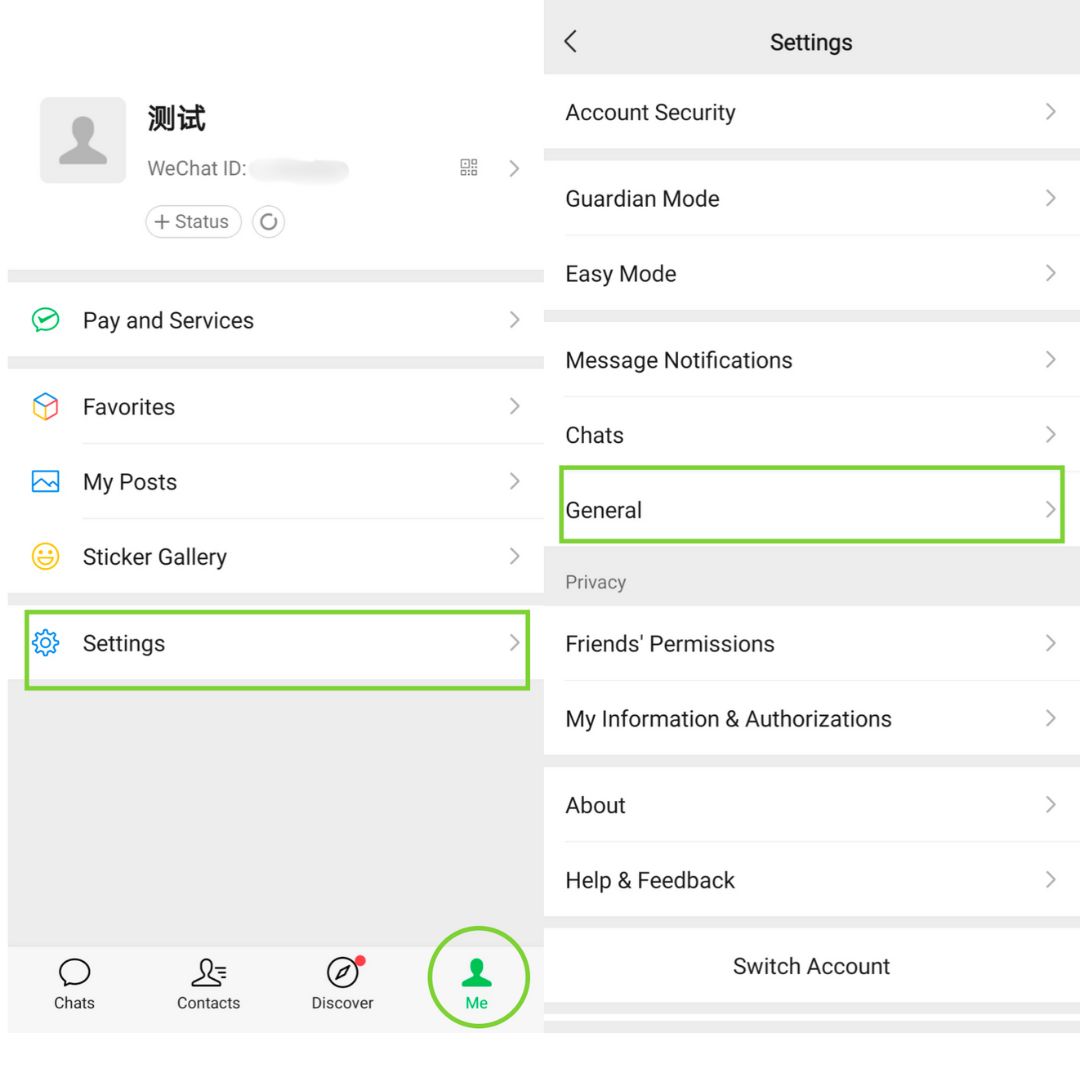The width and height of the screenshot is (1080, 1080).
Task: Expand Account Security with its arrow
Action: [x=1051, y=112]
